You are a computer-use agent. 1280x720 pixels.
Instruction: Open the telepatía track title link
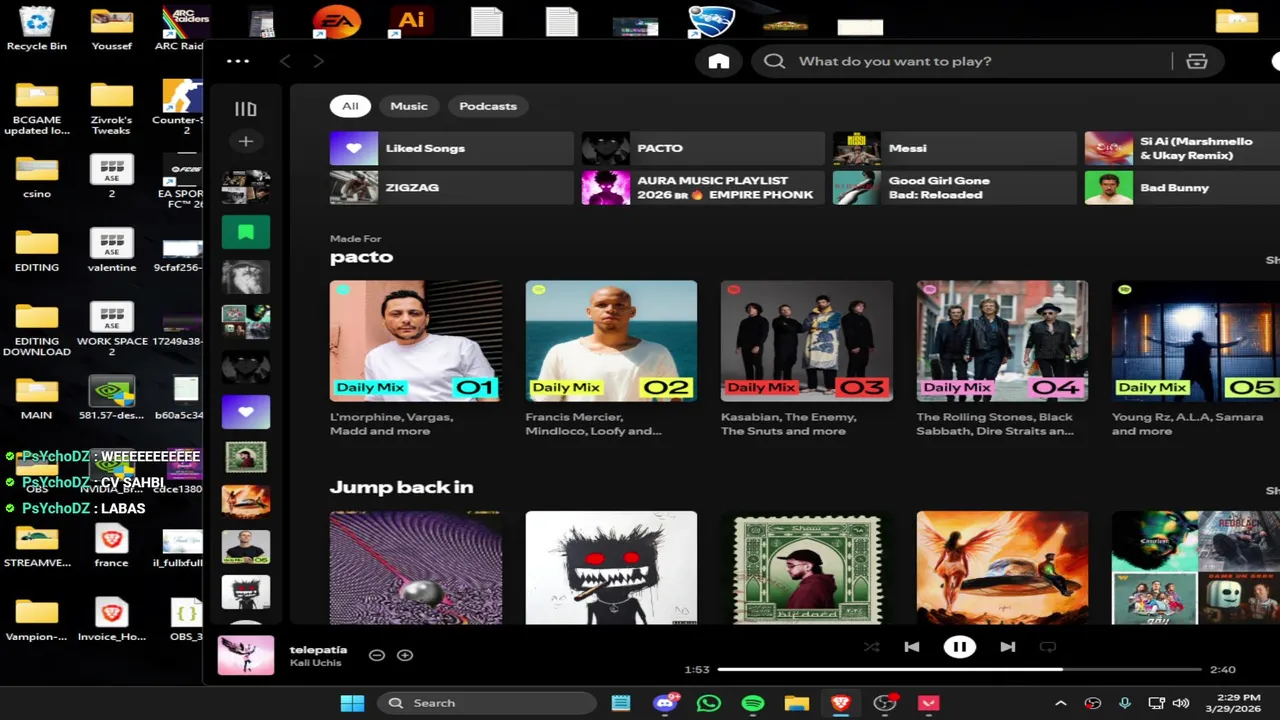318,649
